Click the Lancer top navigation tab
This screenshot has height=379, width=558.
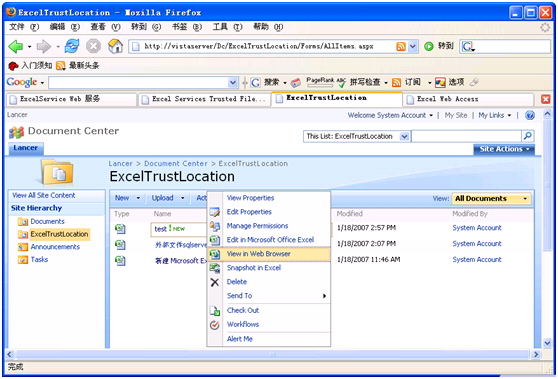(26, 148)
